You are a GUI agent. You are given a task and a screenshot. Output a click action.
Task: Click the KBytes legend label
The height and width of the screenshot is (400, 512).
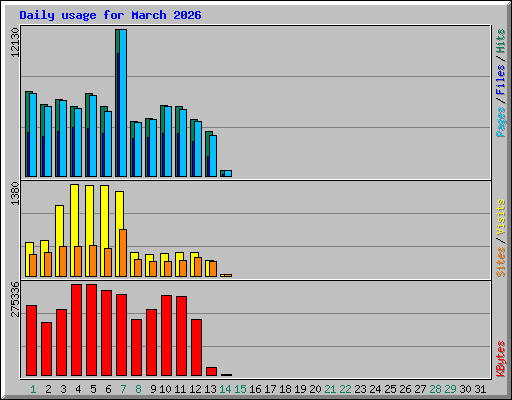point(500,359)
